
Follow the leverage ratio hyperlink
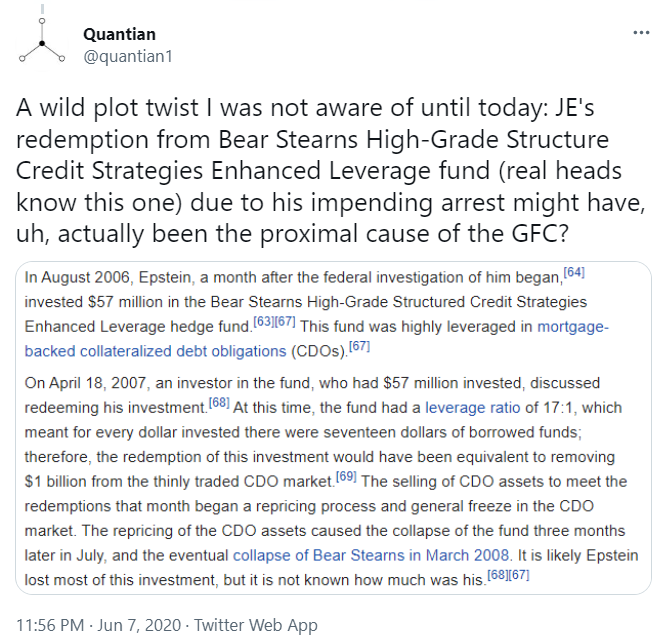(473, 408)
